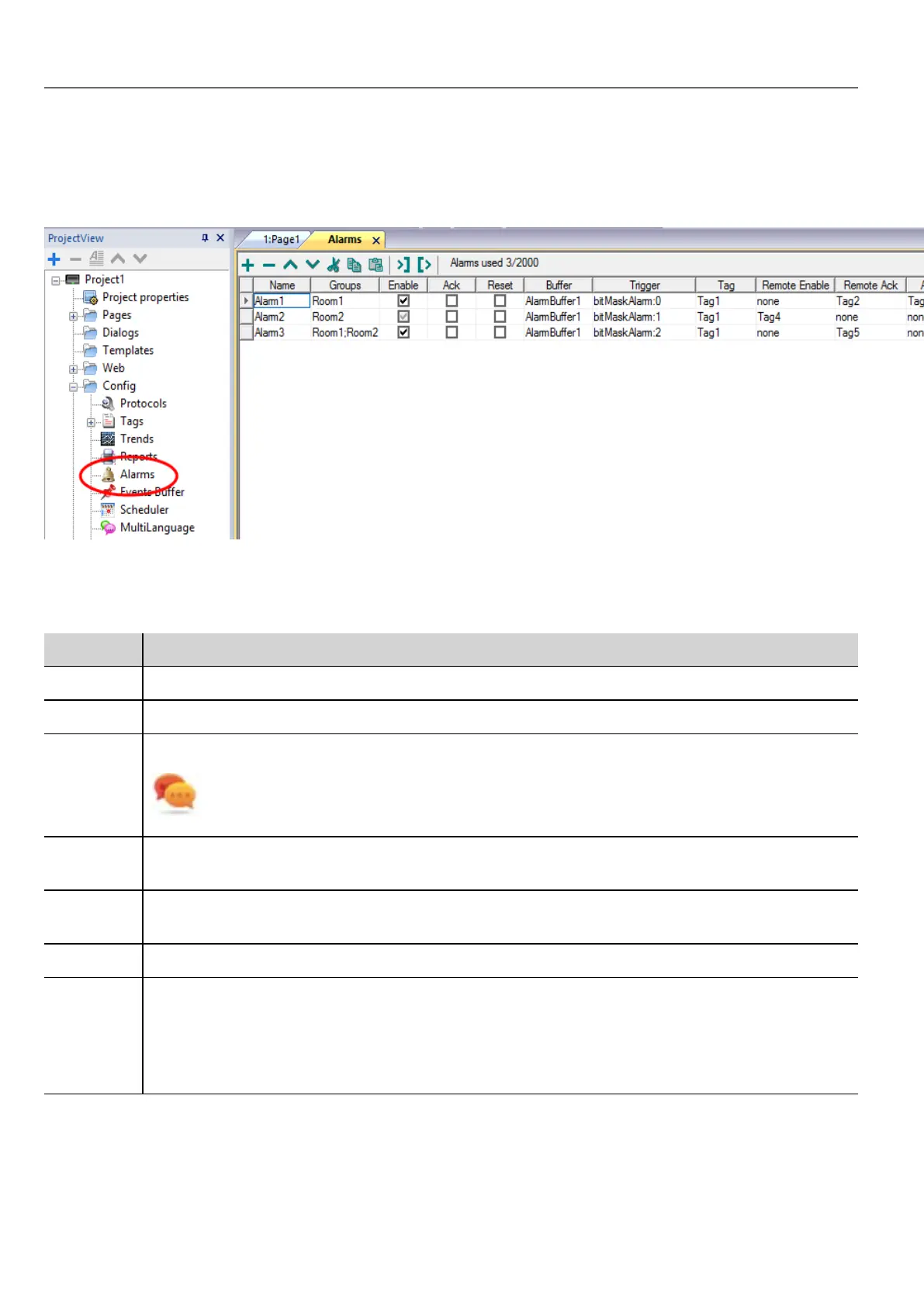
Task: Expand the Pages folder
Action: click(73, 316)
